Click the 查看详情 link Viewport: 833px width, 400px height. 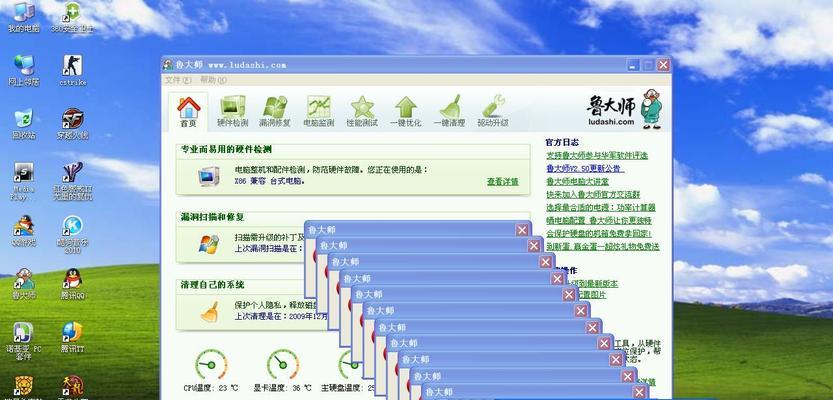pos(503,182)
